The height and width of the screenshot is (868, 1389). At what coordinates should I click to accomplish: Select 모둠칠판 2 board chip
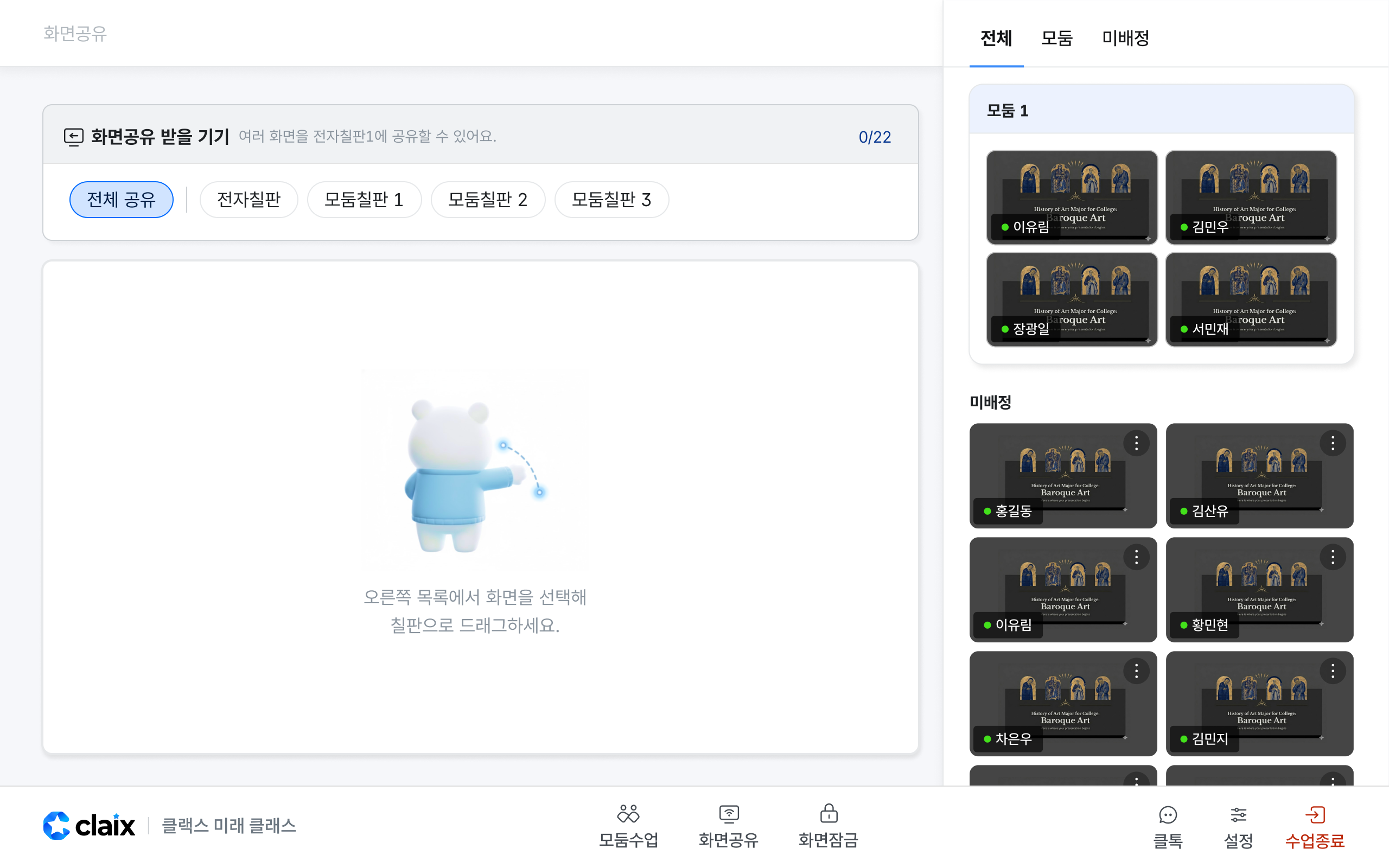pyautogui.click(x=487, y=199)
